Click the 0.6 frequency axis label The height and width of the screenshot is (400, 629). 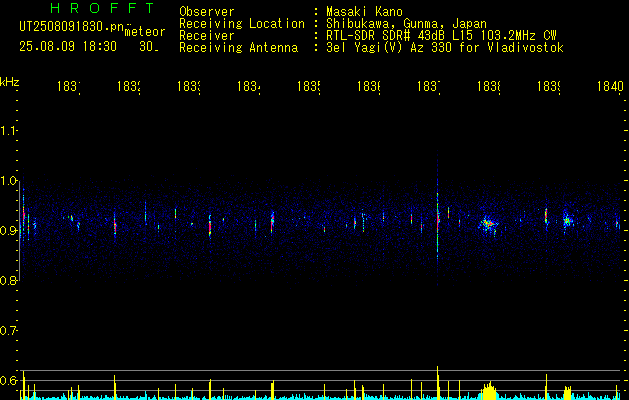coord(9,380)
